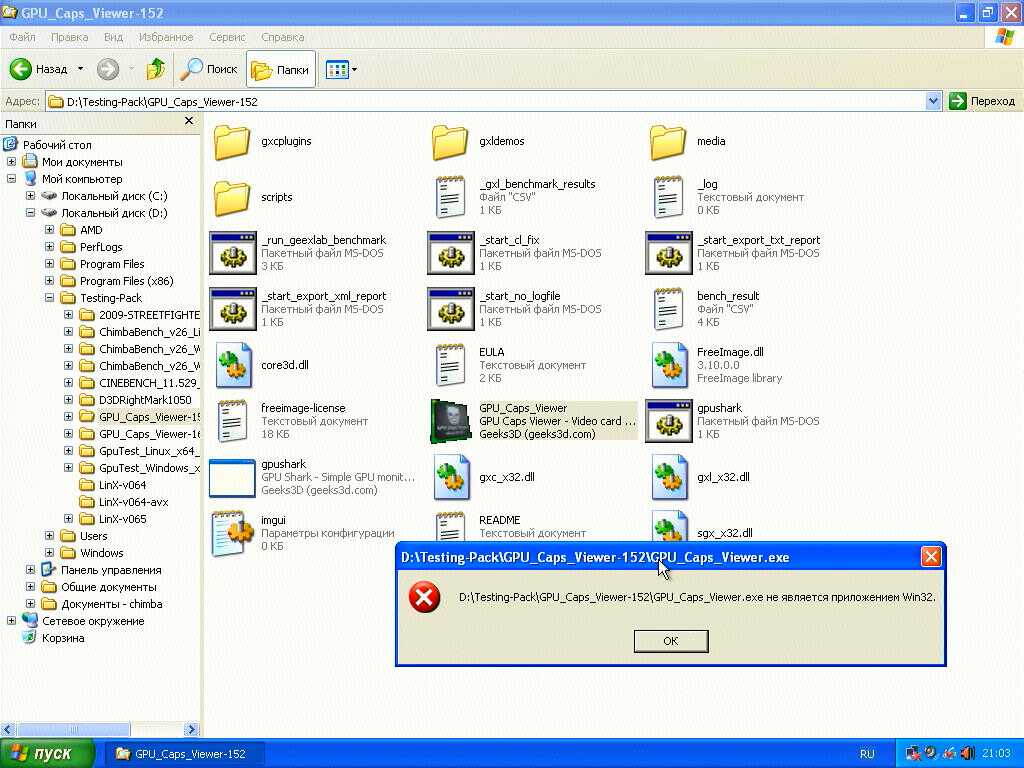
Task: Open the views dropdown button
Action: click(341, 69)
